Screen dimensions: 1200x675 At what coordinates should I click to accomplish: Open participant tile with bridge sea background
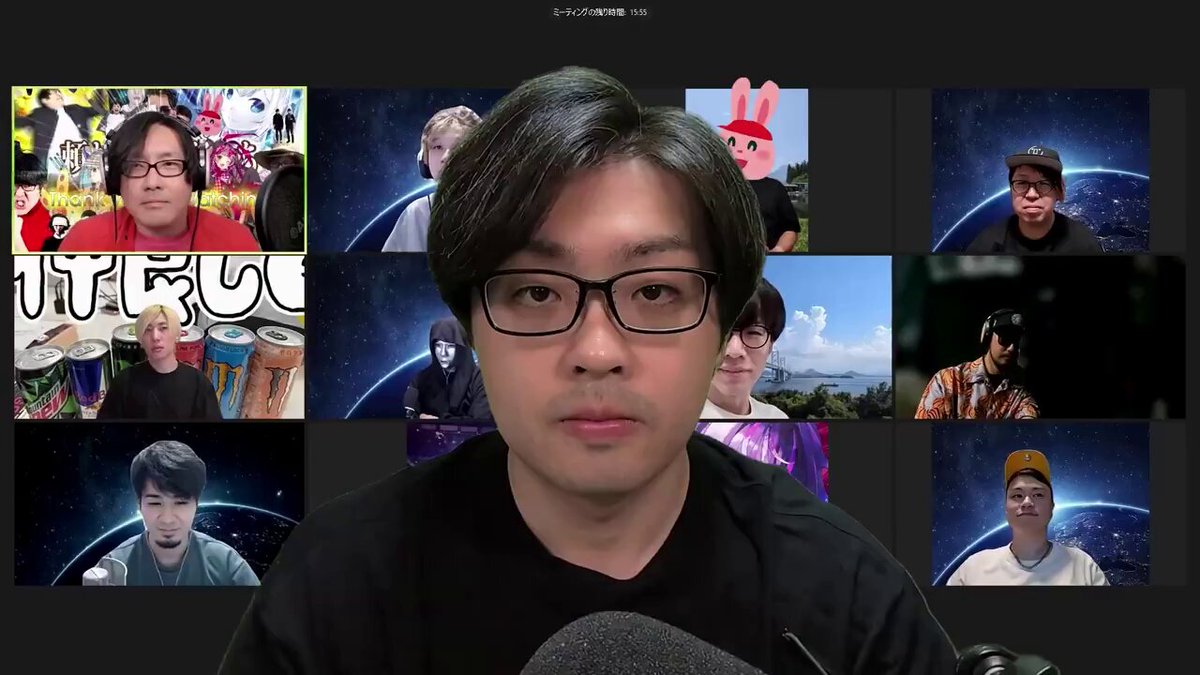(800, 337)
